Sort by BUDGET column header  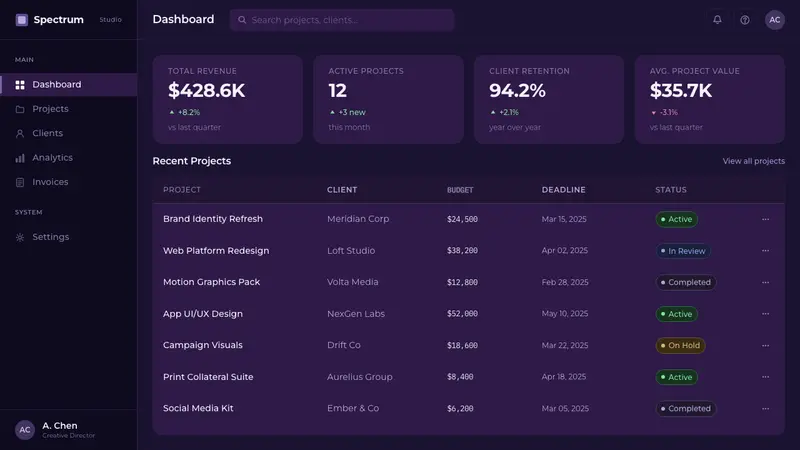460,190
